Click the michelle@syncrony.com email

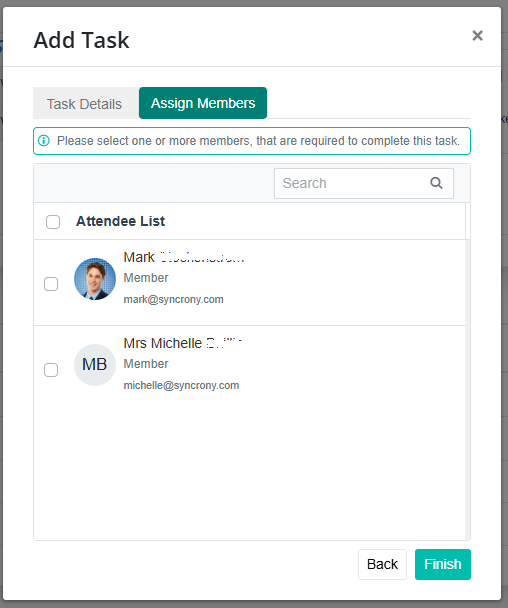click(181, 385)
